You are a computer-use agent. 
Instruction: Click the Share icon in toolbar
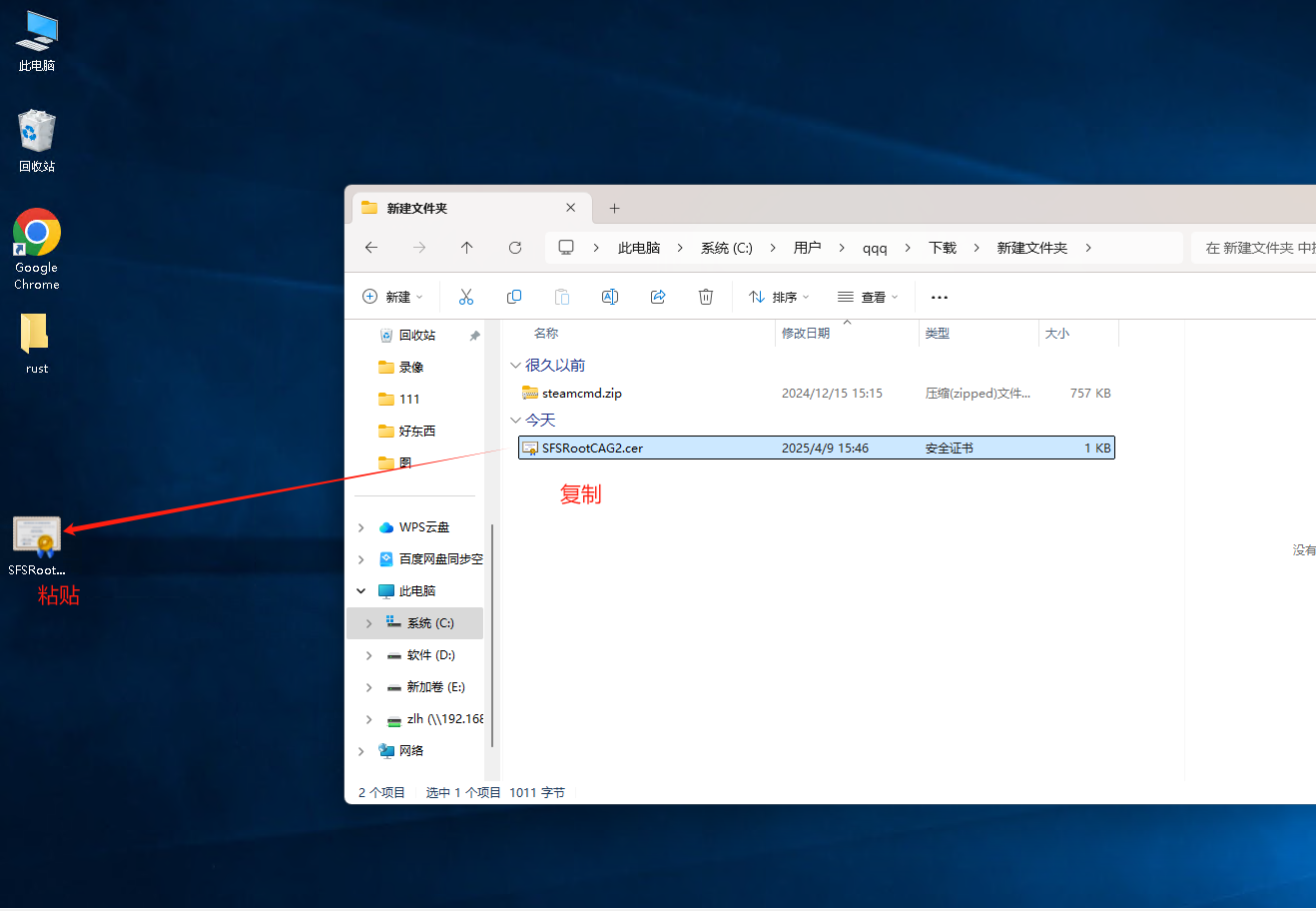[x=658, y=297]
